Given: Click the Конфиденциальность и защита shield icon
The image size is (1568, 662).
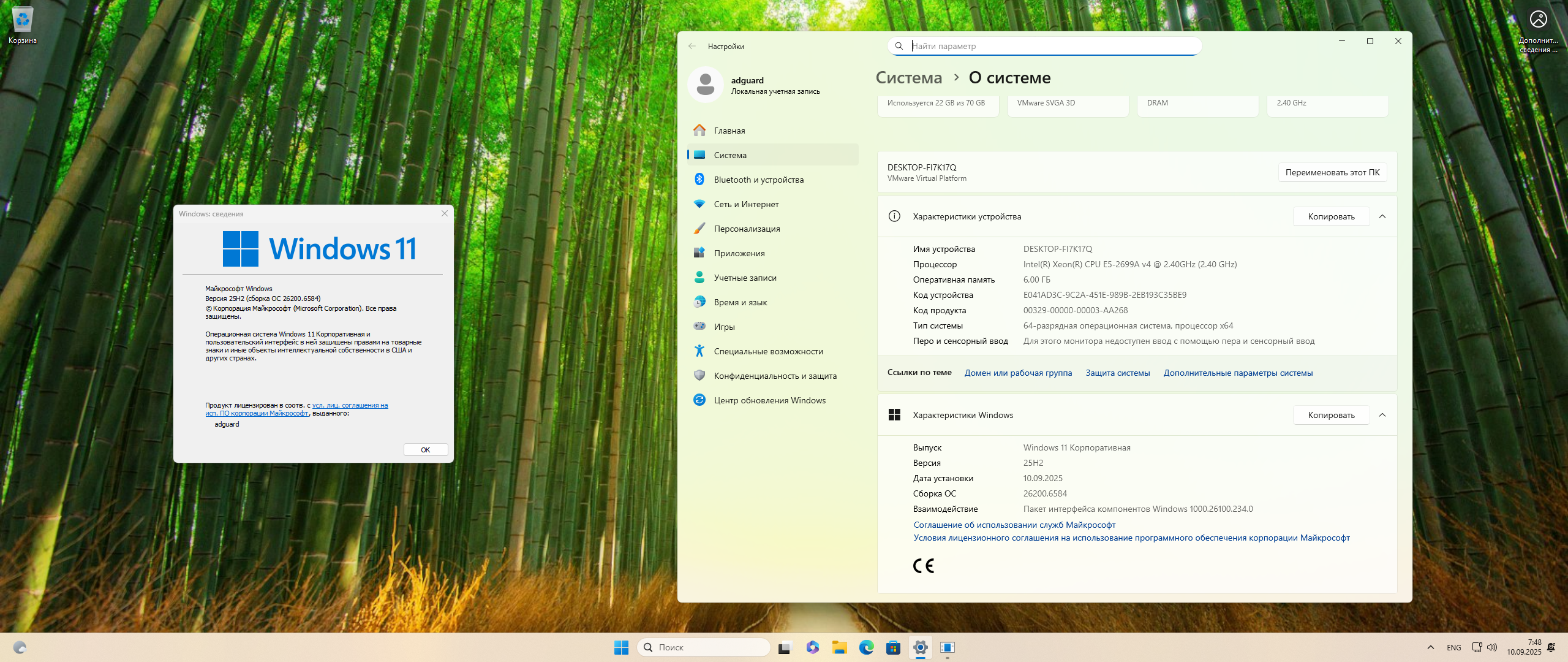Looking at the screenshot, I should pos(699,376).
